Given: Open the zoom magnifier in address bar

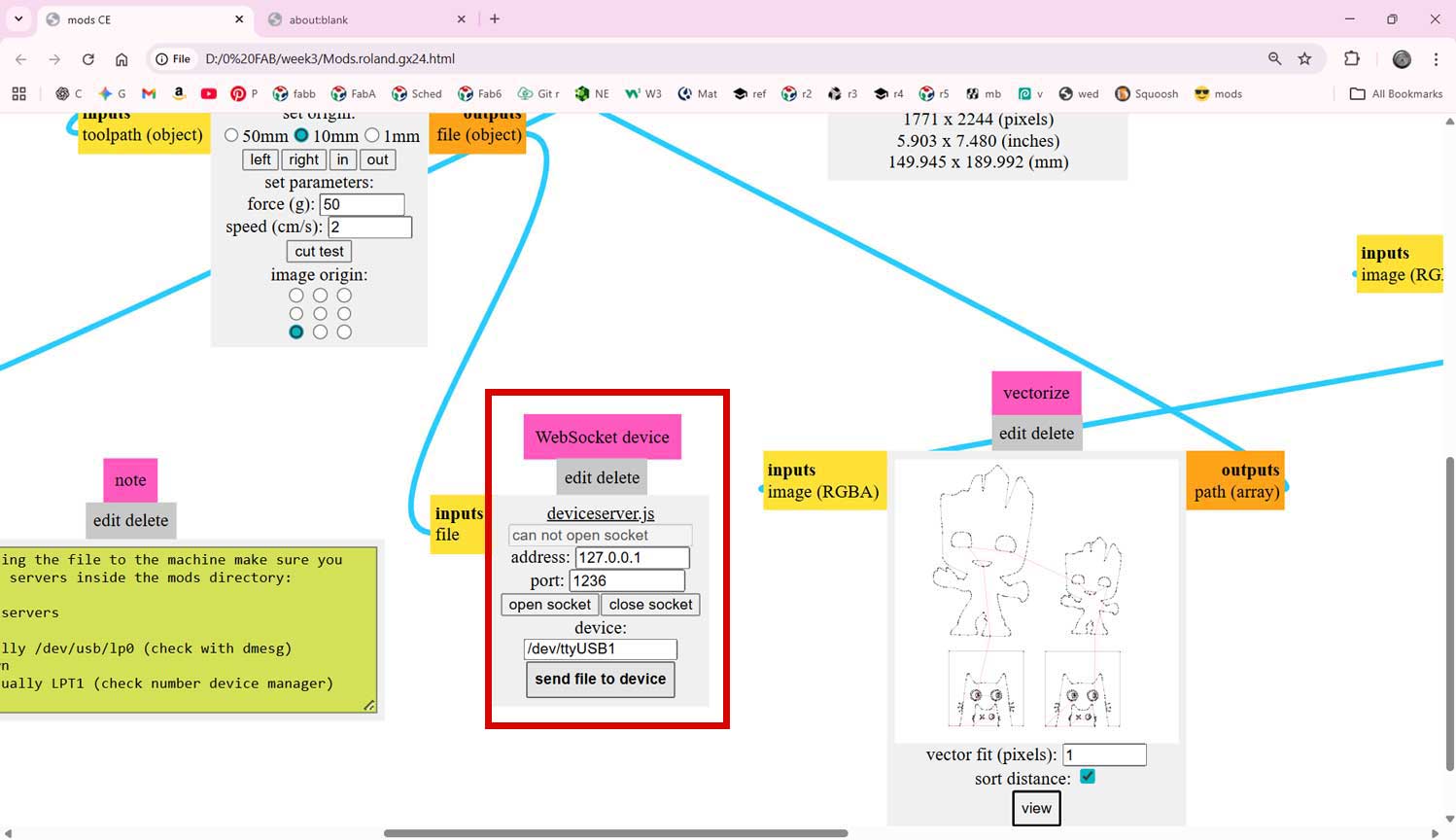Looking at the screenshot, I should (1274, 59).
